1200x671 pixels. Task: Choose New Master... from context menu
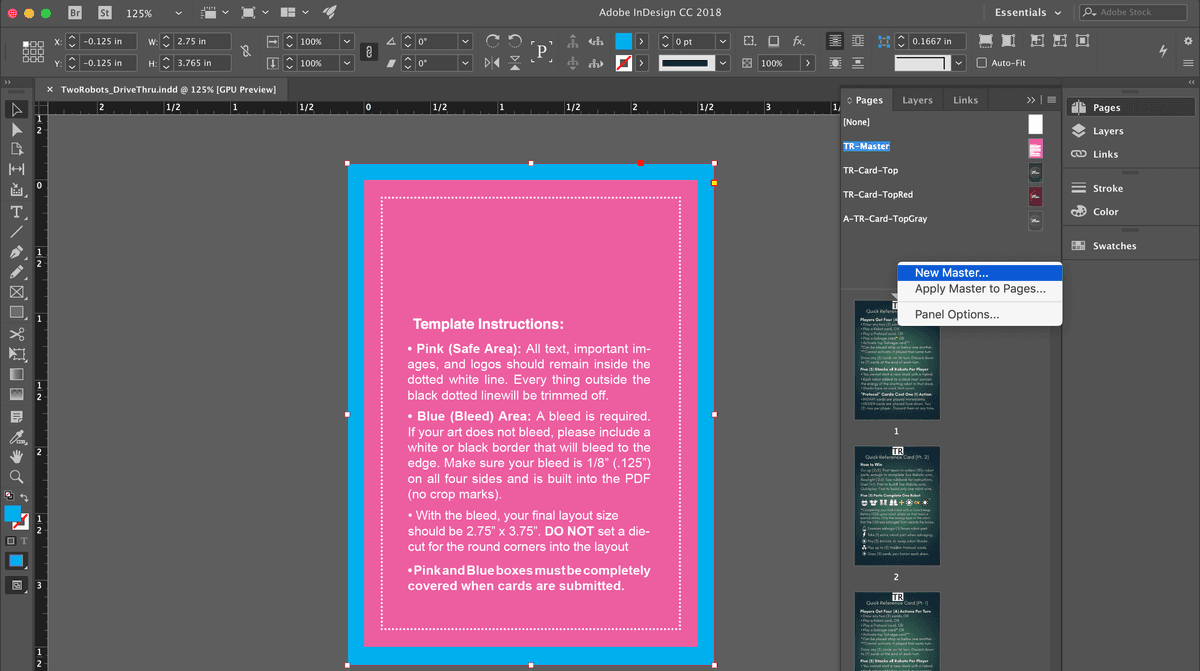pyautogui.click(x=951, y=273)
